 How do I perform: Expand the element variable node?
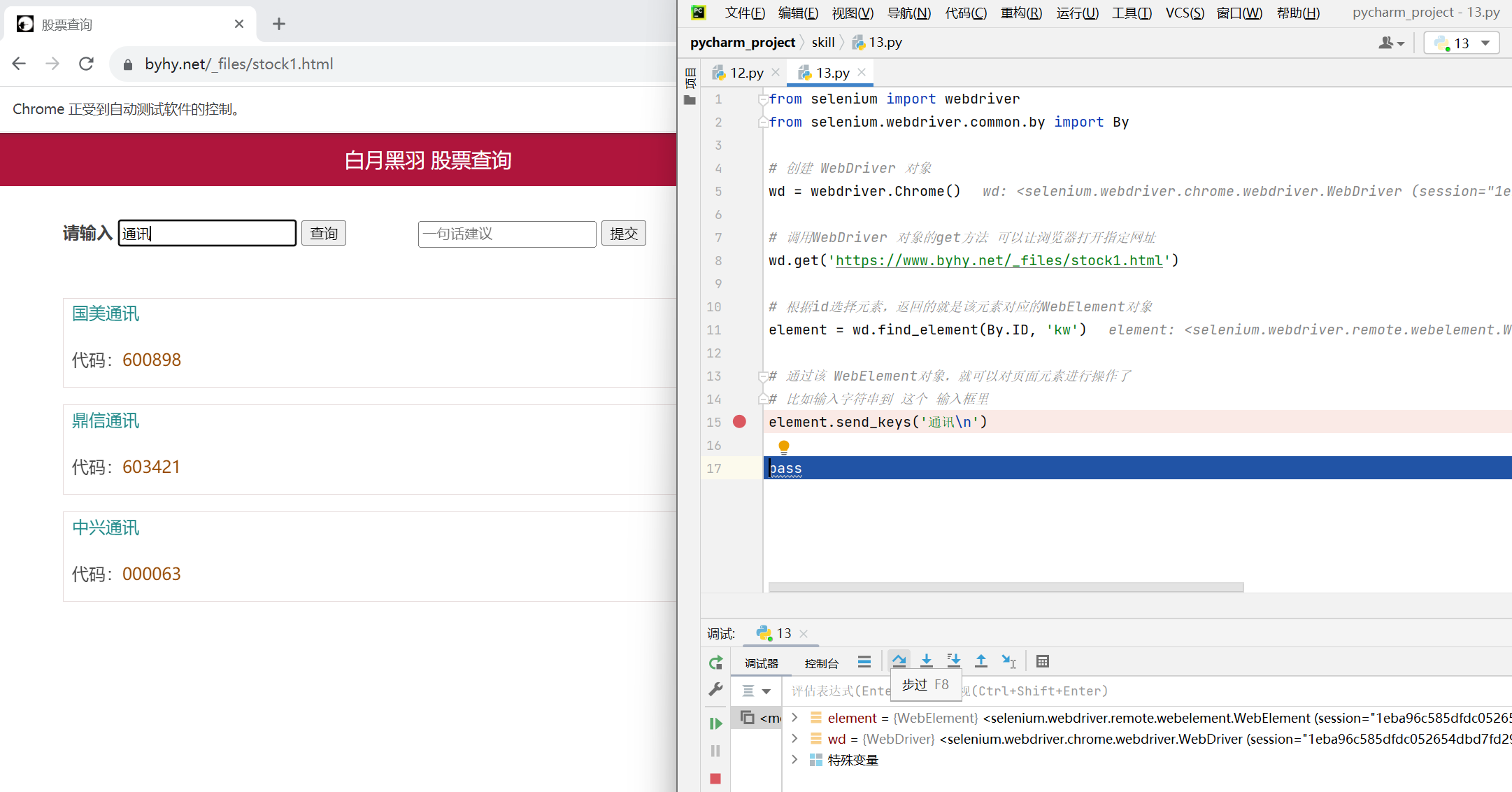[794, 717]
